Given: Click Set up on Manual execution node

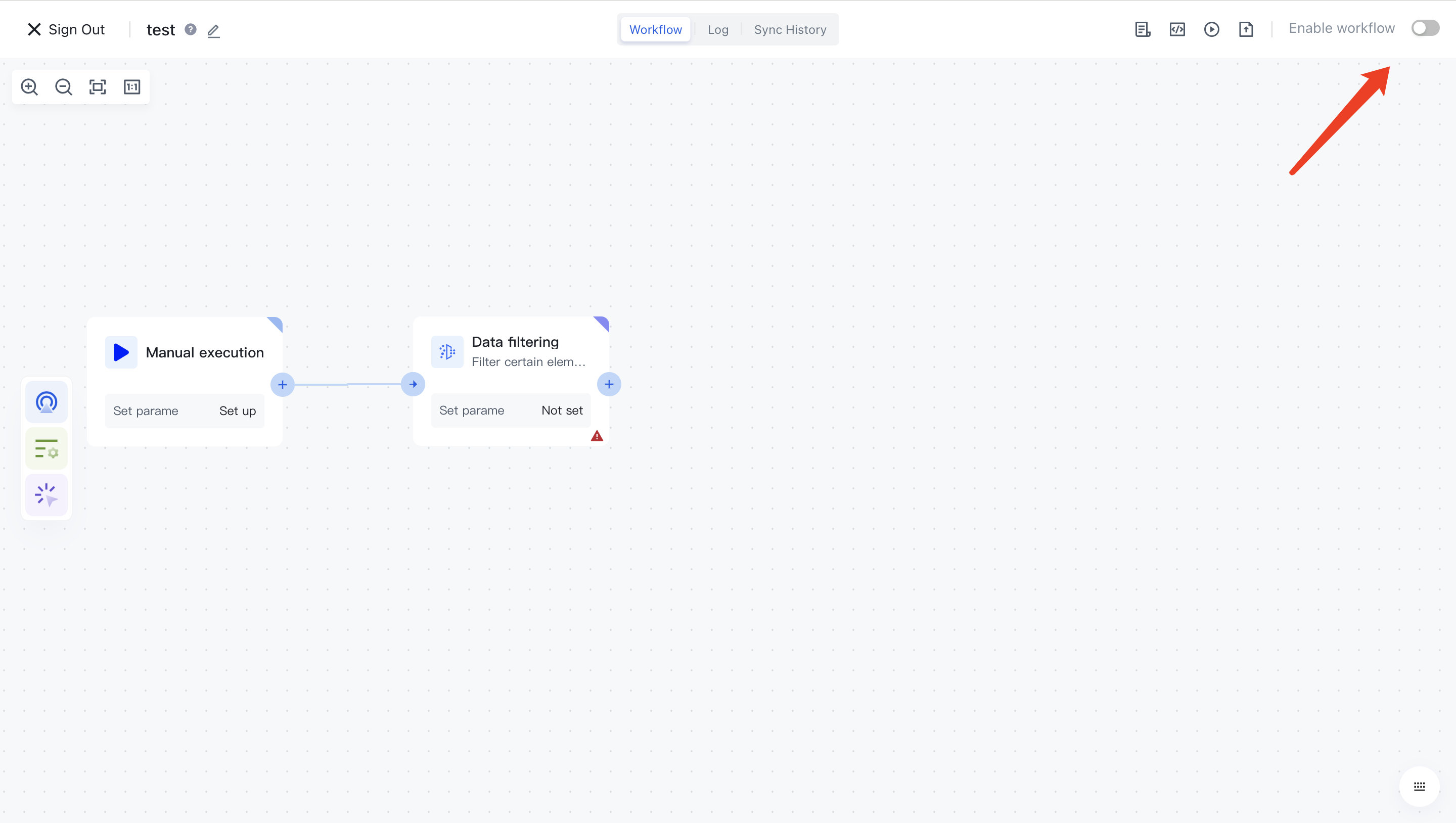Looking at the screenshot, I should point(237,410).
